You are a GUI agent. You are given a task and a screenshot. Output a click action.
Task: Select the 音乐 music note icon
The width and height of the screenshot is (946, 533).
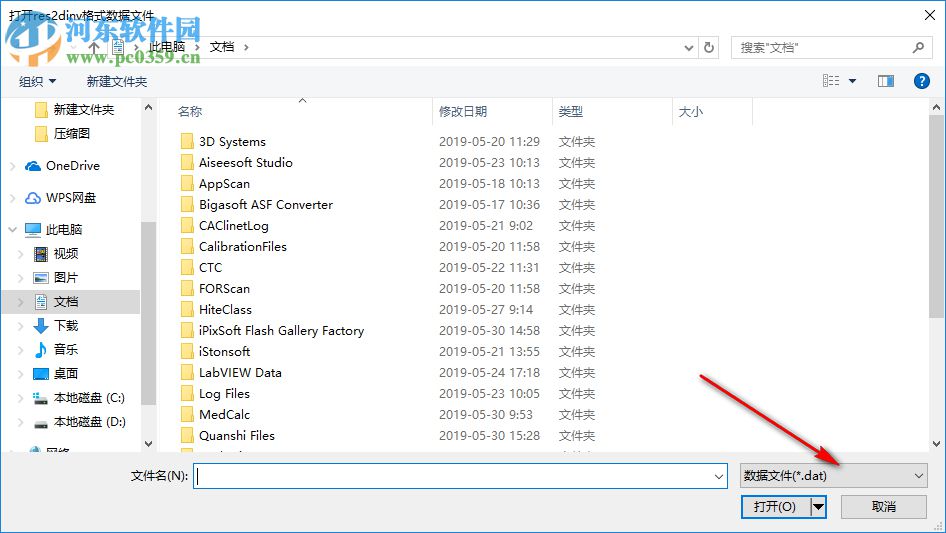coord(40,349)
